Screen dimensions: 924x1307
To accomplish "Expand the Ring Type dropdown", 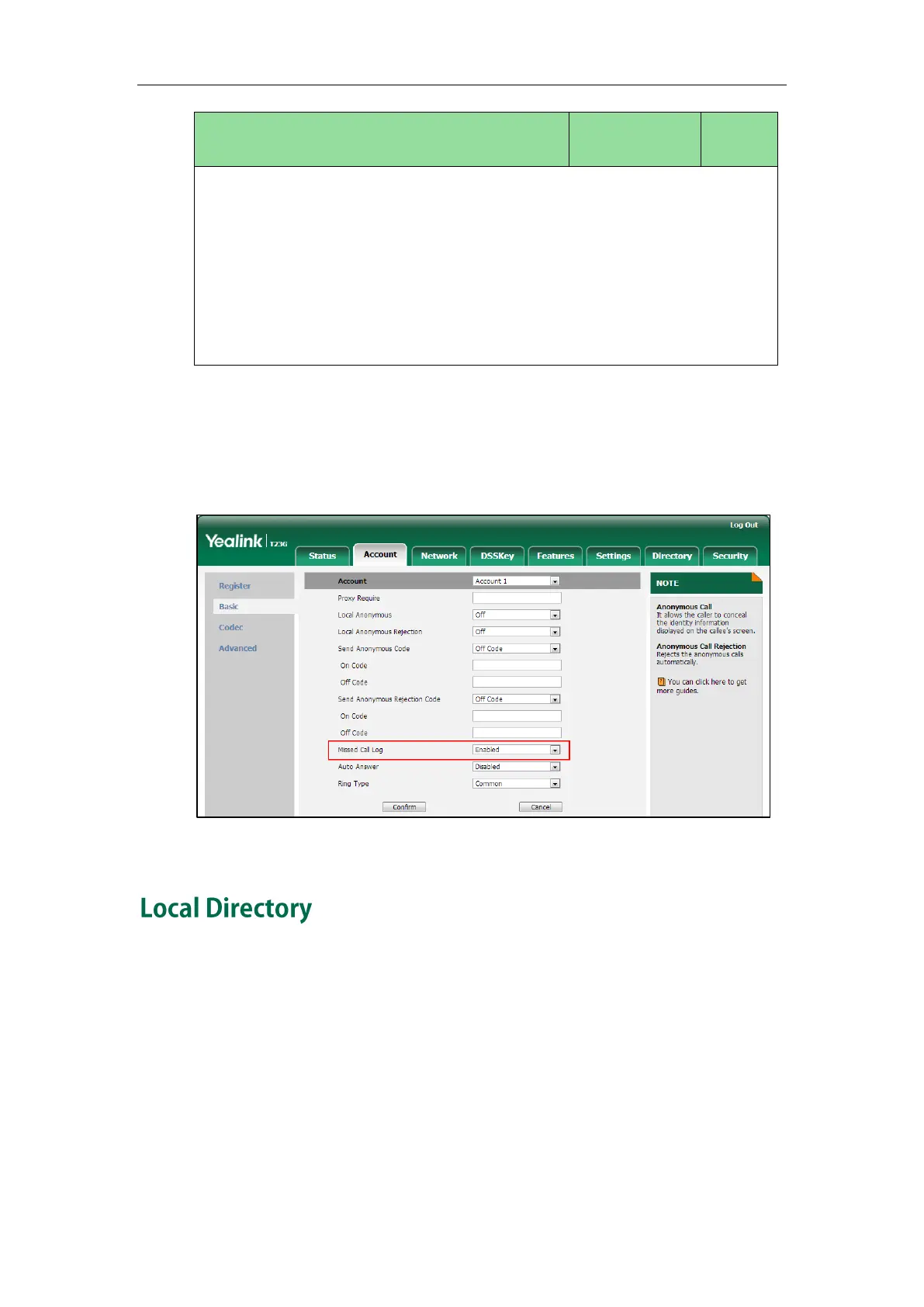I will (516, 784).
